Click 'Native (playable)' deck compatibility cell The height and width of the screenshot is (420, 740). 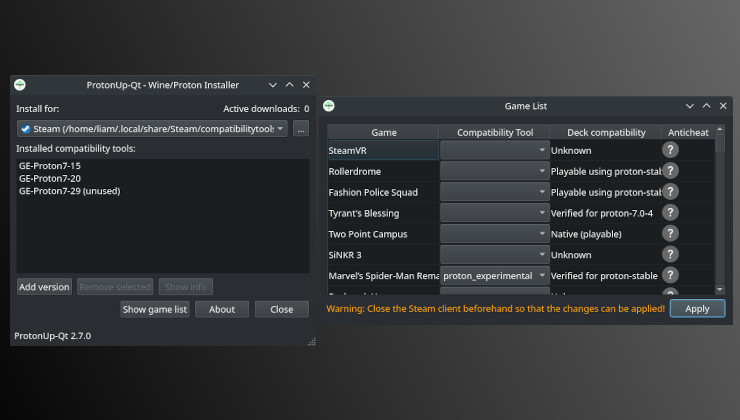(x=605, y=234)
